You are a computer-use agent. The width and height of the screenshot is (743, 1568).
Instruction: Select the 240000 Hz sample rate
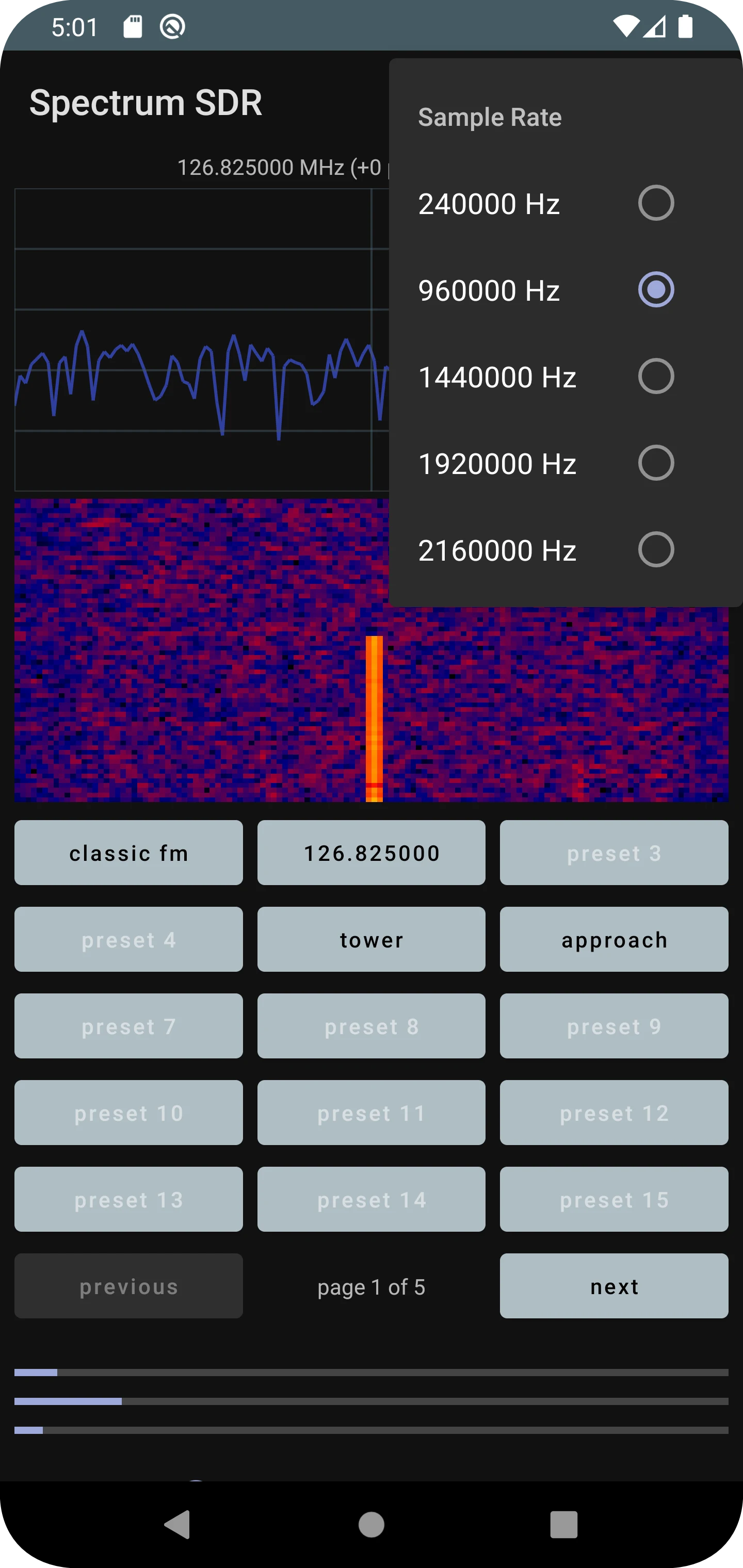pyautogui.click(x=566, y=203)
